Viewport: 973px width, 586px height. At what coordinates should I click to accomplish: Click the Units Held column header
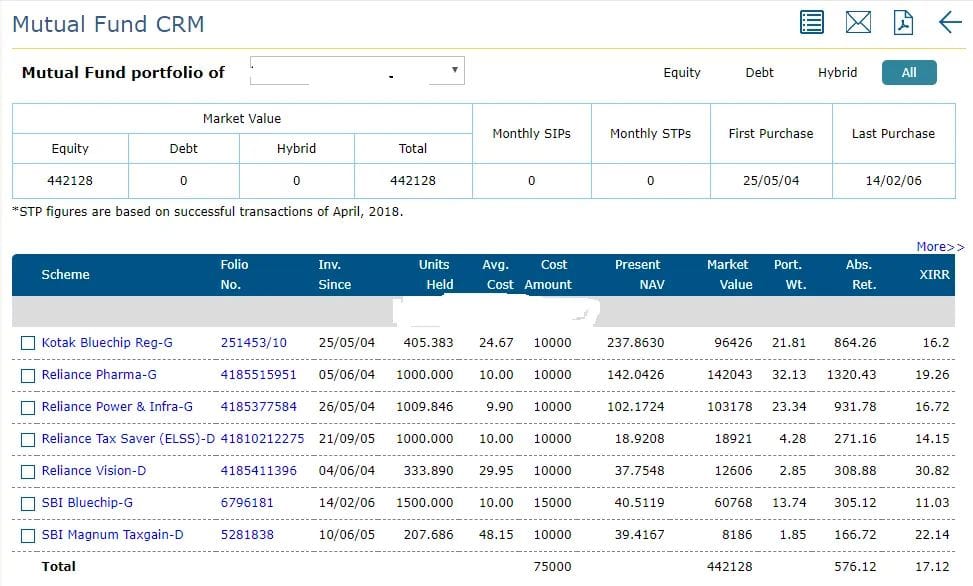pyautogui.click(x=436, y=274)
